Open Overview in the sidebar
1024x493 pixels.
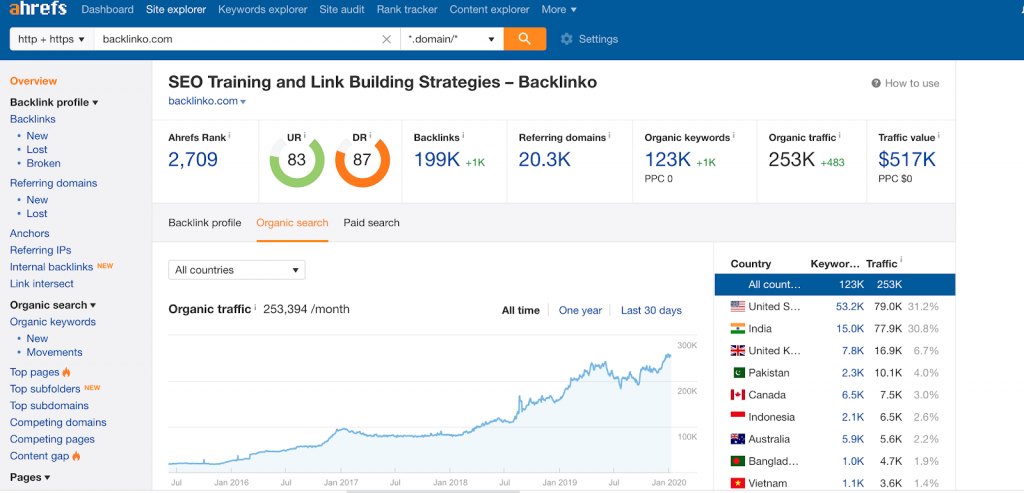[x=33, y=81]
